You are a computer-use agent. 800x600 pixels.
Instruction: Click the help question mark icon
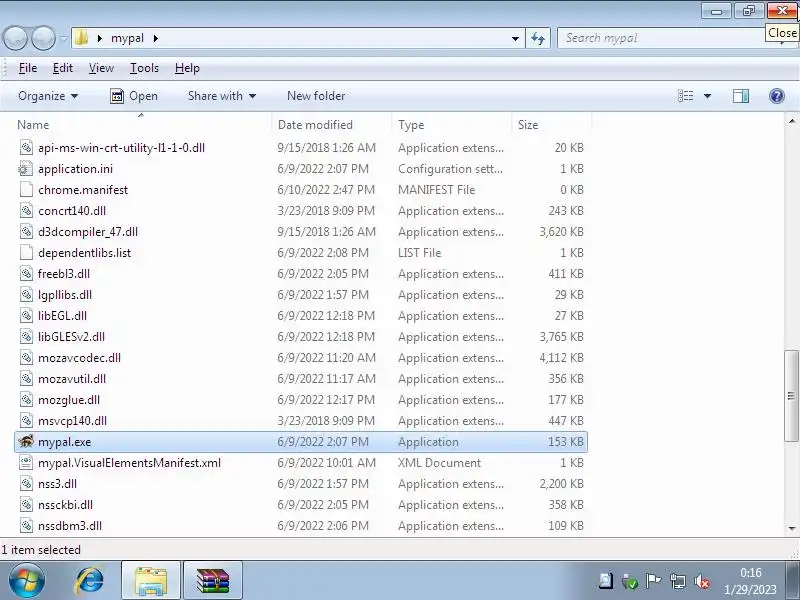[x=777, y=96]
